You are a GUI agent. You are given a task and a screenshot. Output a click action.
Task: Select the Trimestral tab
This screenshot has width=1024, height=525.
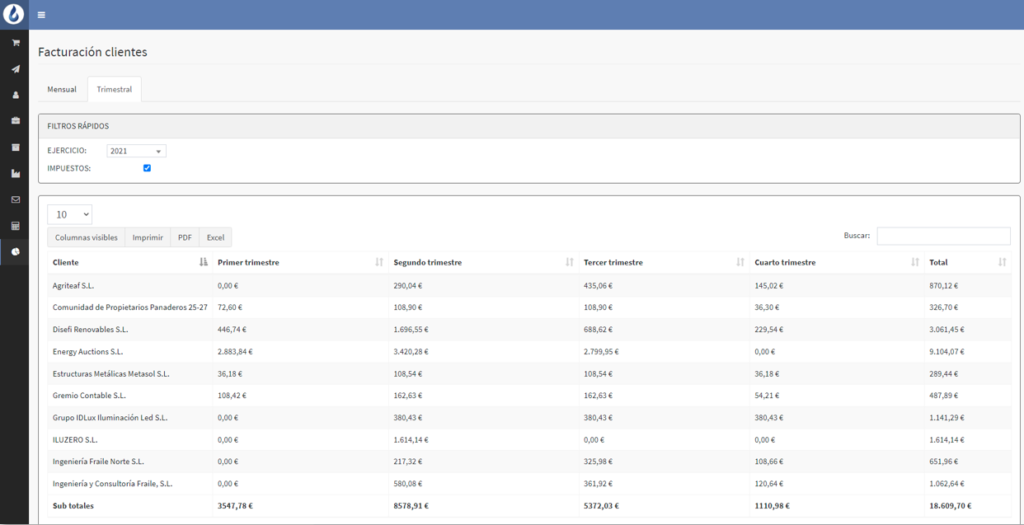point(114,89)
